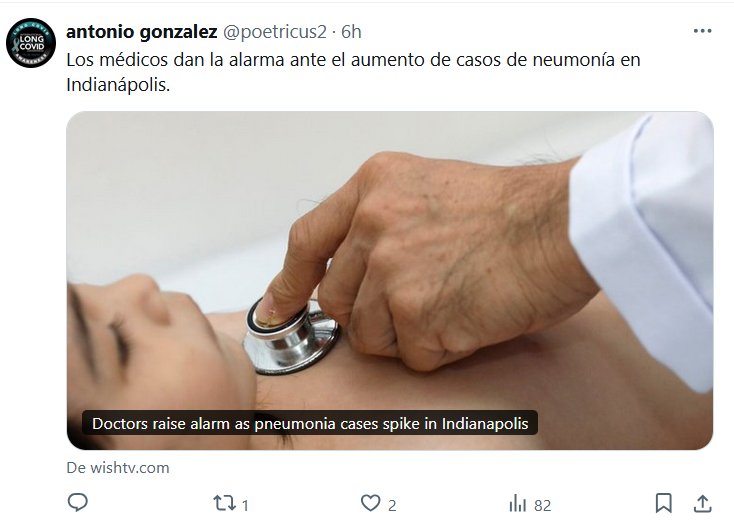Open the Long Covid Awareness profile avatar
The height and width of the screenshot is (524, 734).
click(x=31, y=43)
